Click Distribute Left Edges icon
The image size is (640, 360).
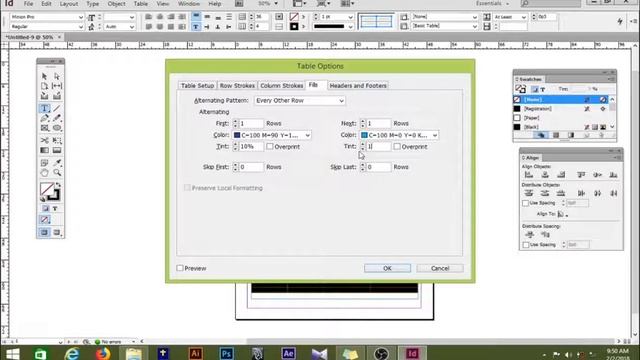pos(581,193)
